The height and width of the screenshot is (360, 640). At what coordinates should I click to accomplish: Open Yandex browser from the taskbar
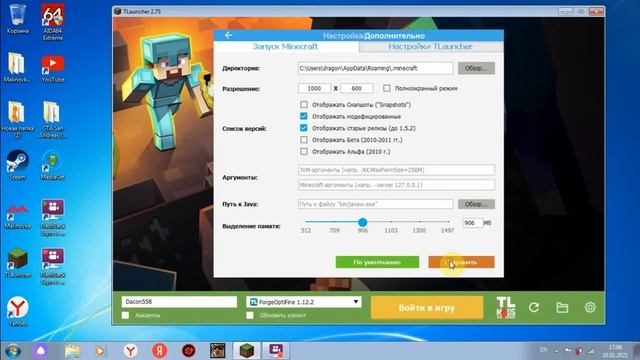[131, 351]
